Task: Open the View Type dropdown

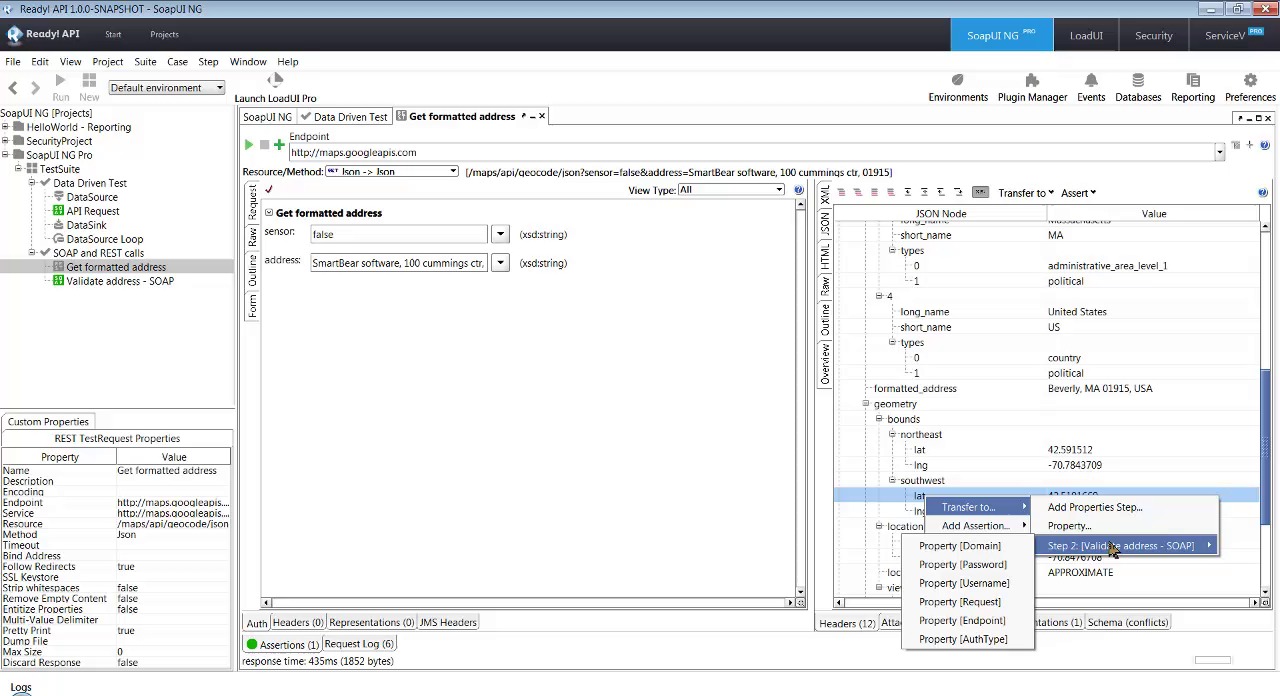Action: pos(731,190)
